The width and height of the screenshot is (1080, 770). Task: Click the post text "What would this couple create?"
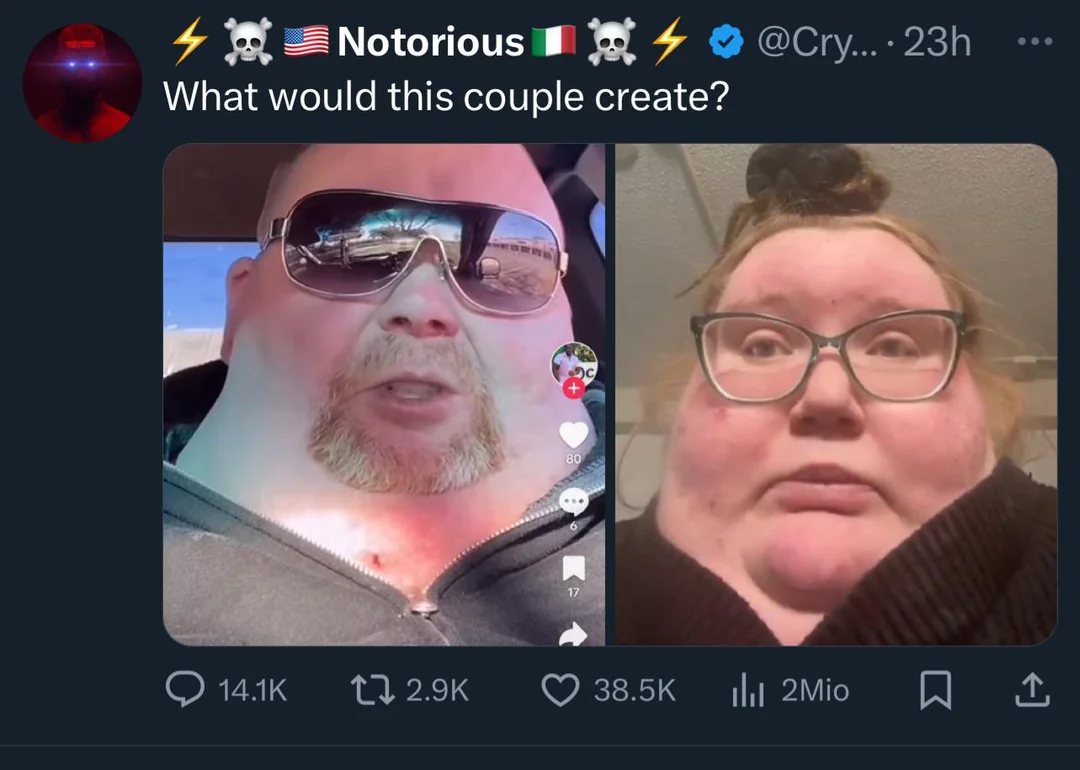pyautogui.click(x=446, y=96)
